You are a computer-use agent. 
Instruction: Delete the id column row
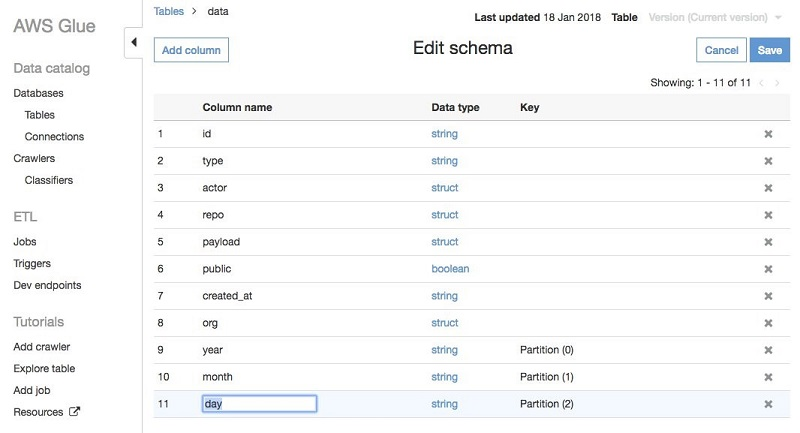[768, 134]
